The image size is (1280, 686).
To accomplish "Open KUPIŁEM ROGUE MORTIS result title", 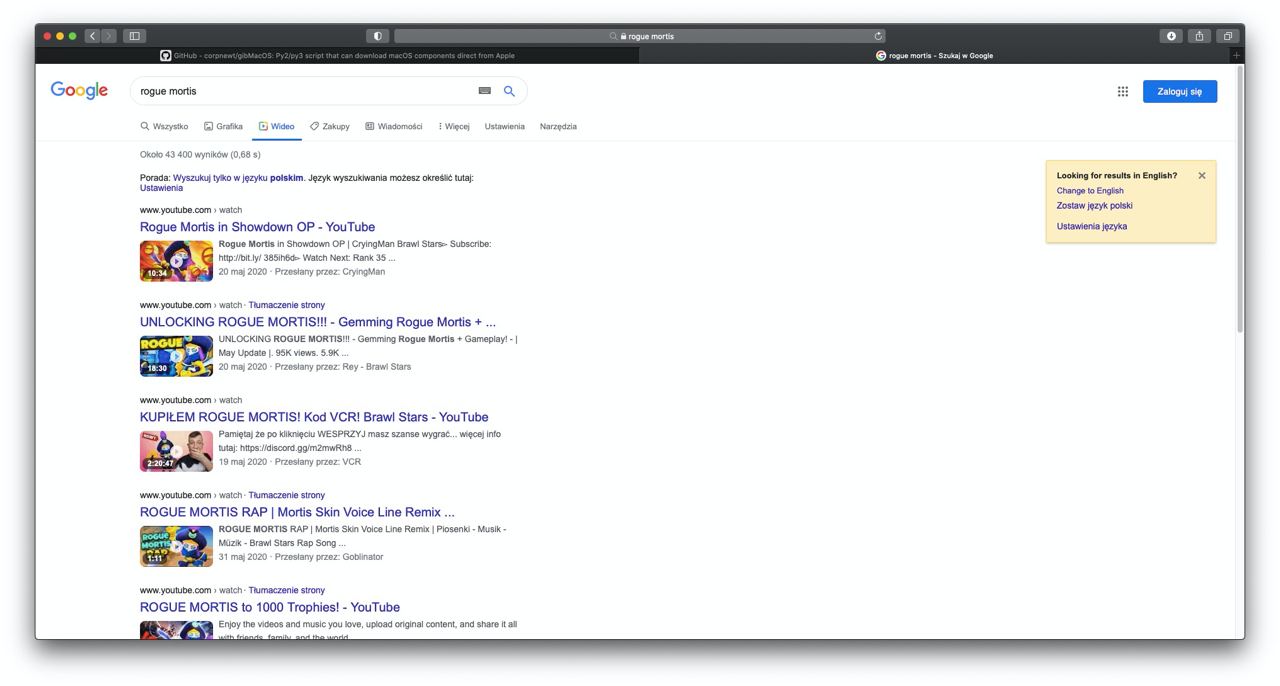I will coord(314,417).
